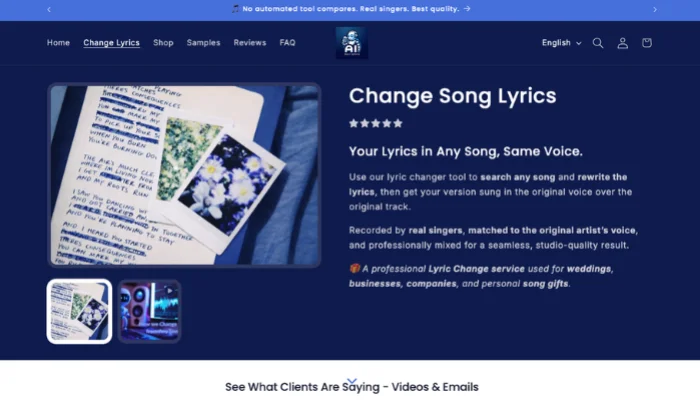Open the FAQ page link

click(288, 43)
